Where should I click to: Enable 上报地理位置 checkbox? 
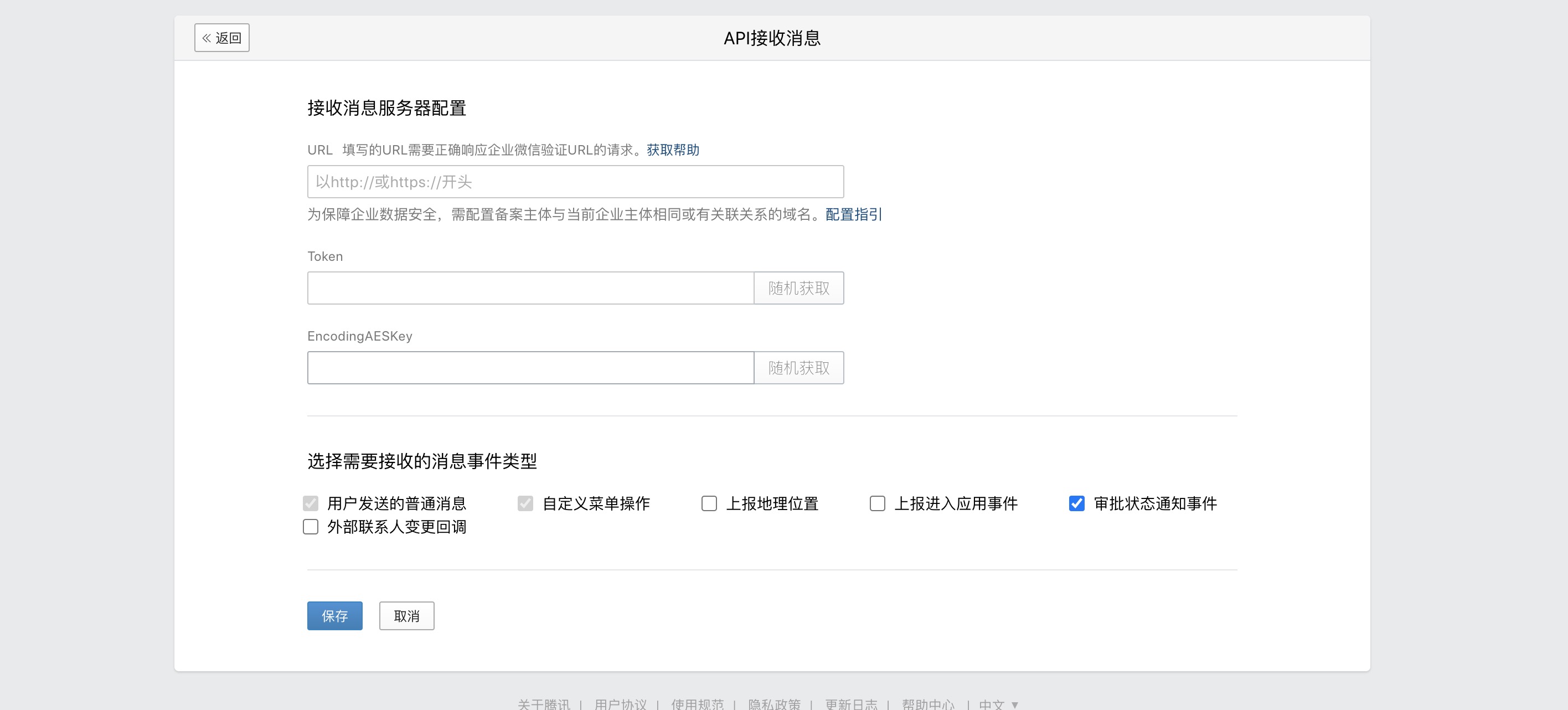tap(709, 503)
